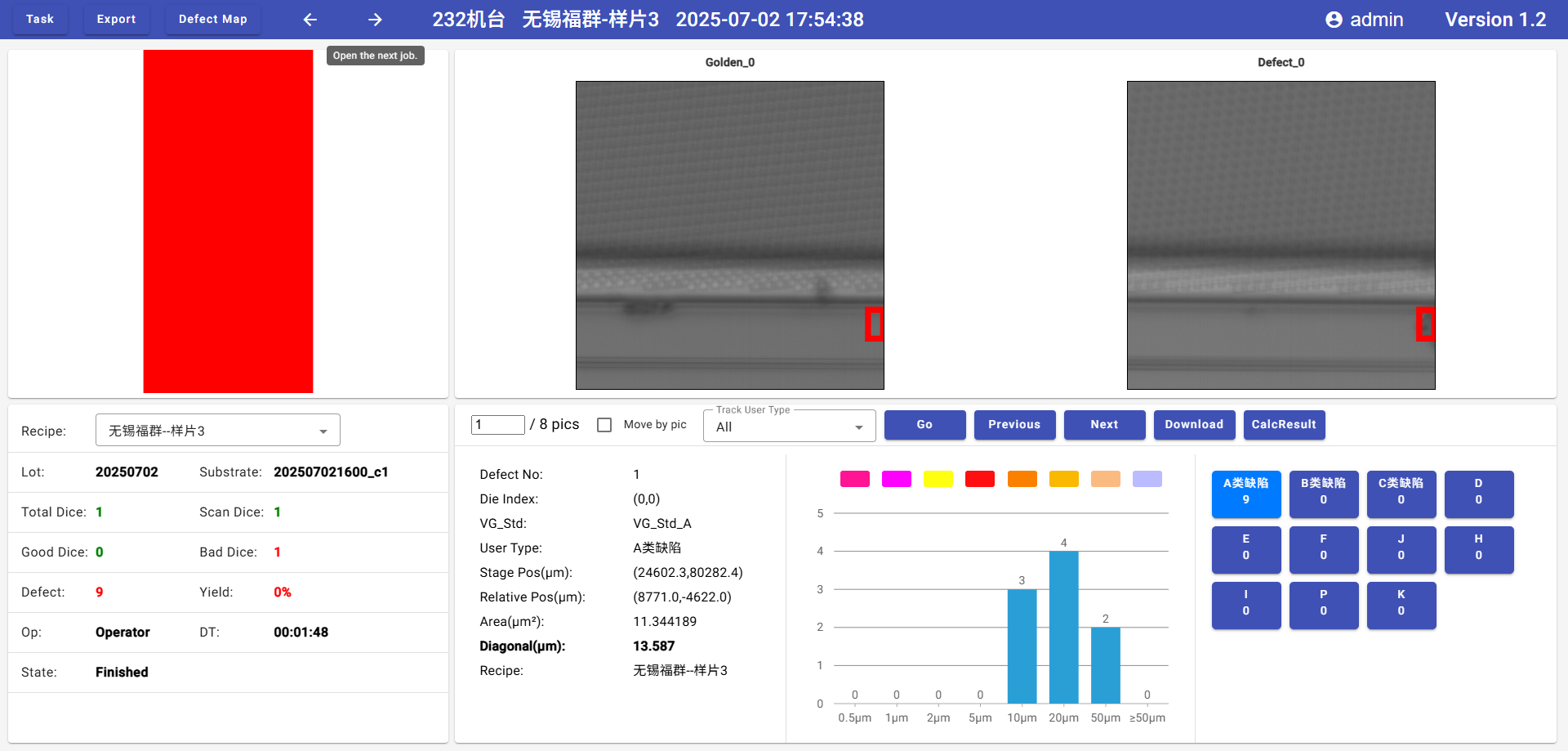
Task: Click the DT value 00:01:48
Action: [301, 633]
